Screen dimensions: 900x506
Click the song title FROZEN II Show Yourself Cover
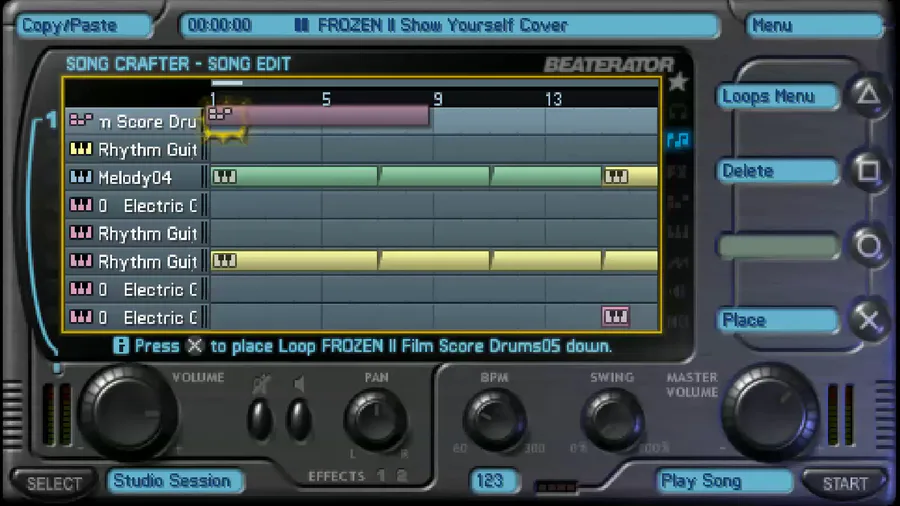(443, 25)
